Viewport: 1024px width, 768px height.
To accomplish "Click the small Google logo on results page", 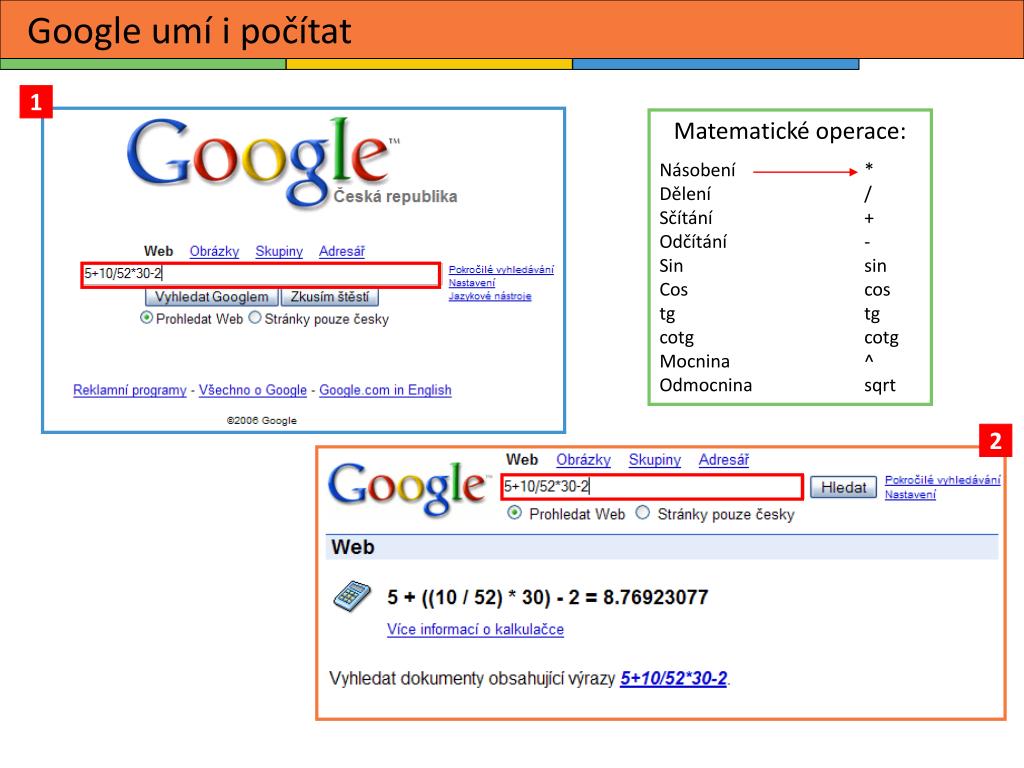I will 408,488.
